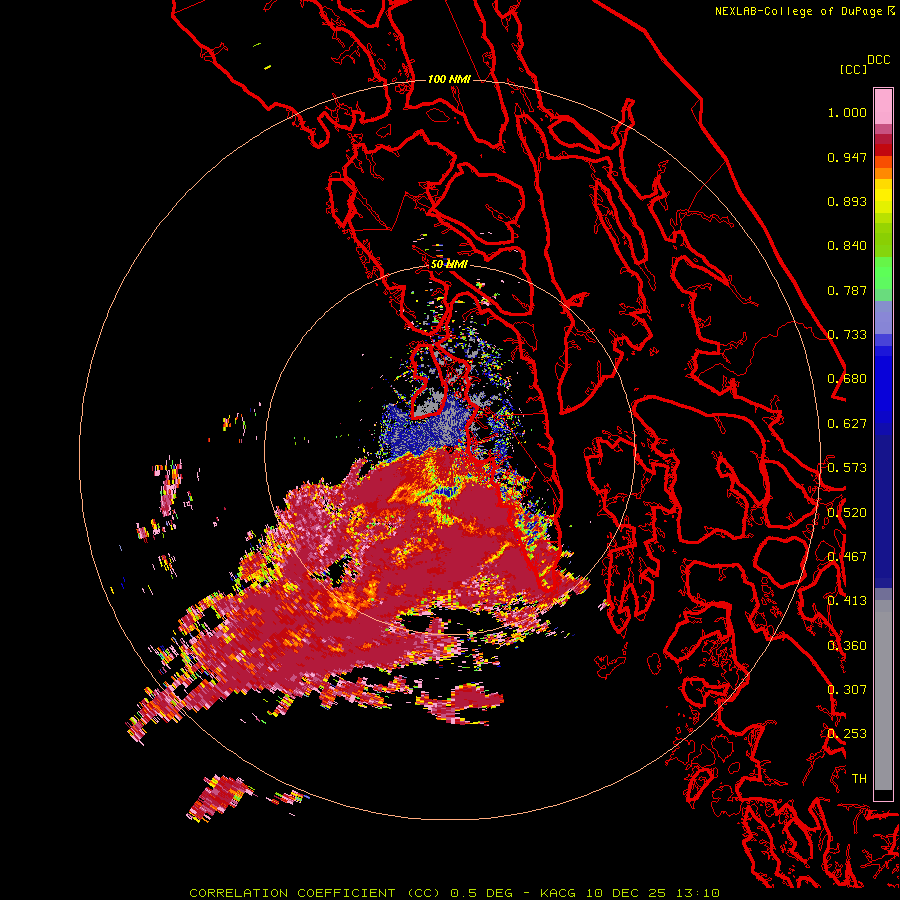Click the 0.840 scale value
Viewport: 900px width, 900px height.
pyautogui.click(x=847, y=246)
